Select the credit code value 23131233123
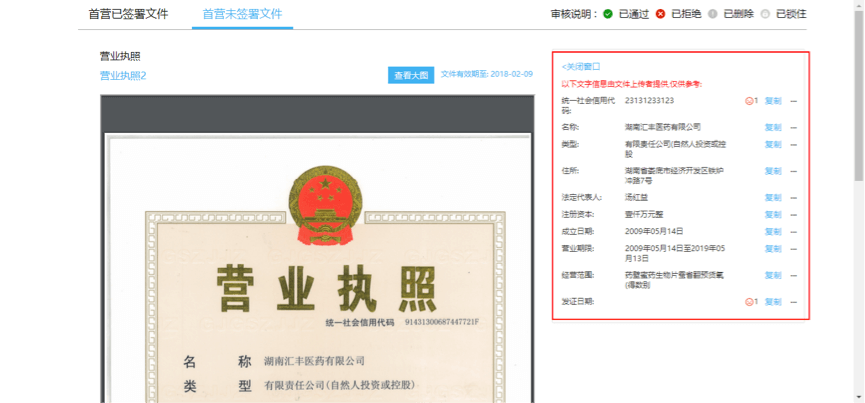The width and height of the screenshot is (865, 403). tap(649, 100)
